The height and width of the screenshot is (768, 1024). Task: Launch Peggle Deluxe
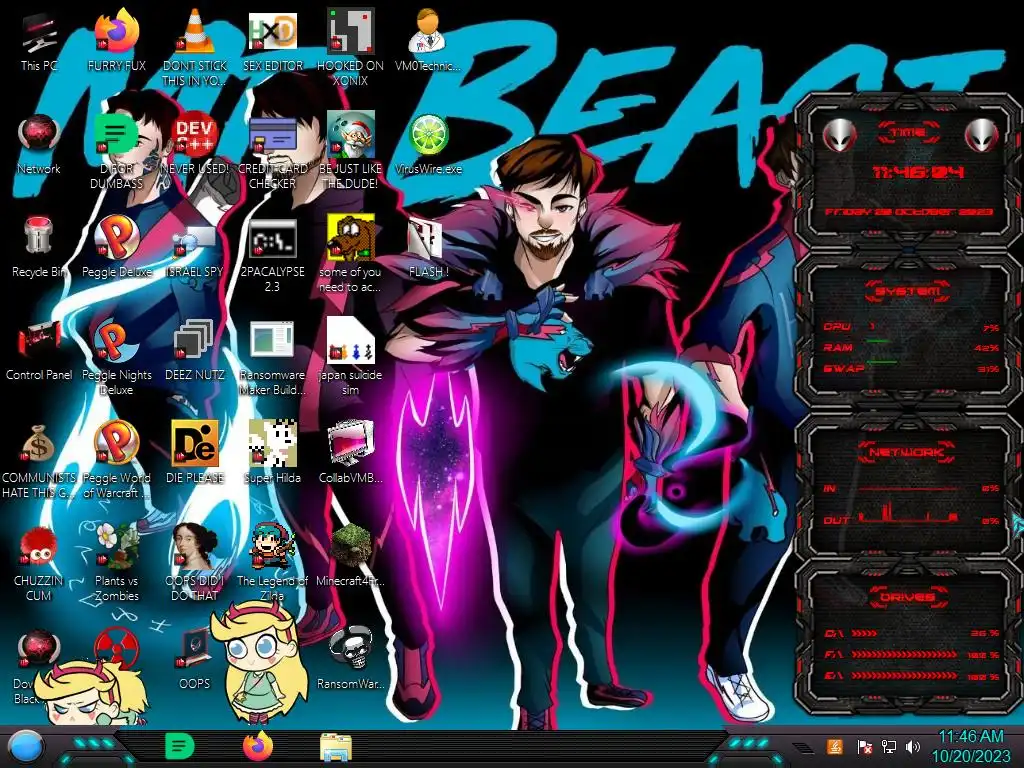click(116, 247)
